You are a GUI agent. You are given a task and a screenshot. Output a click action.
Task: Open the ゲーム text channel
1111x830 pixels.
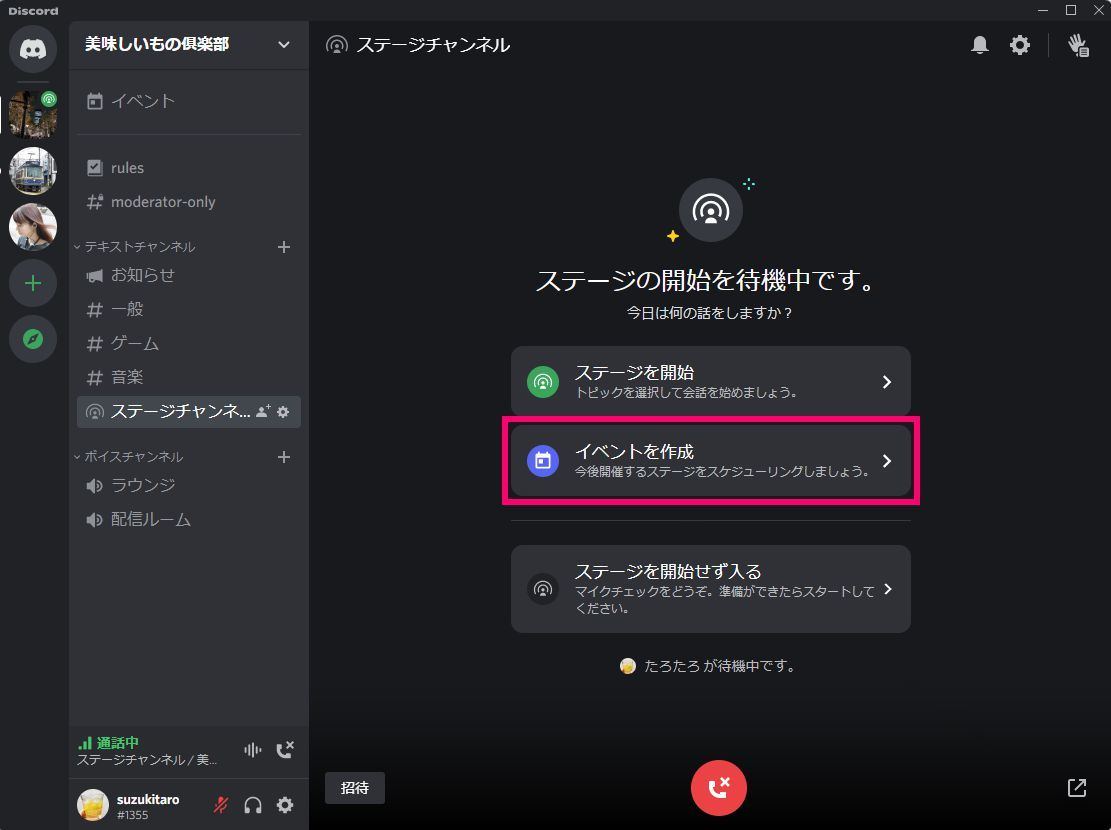click(x=188, y=344)
